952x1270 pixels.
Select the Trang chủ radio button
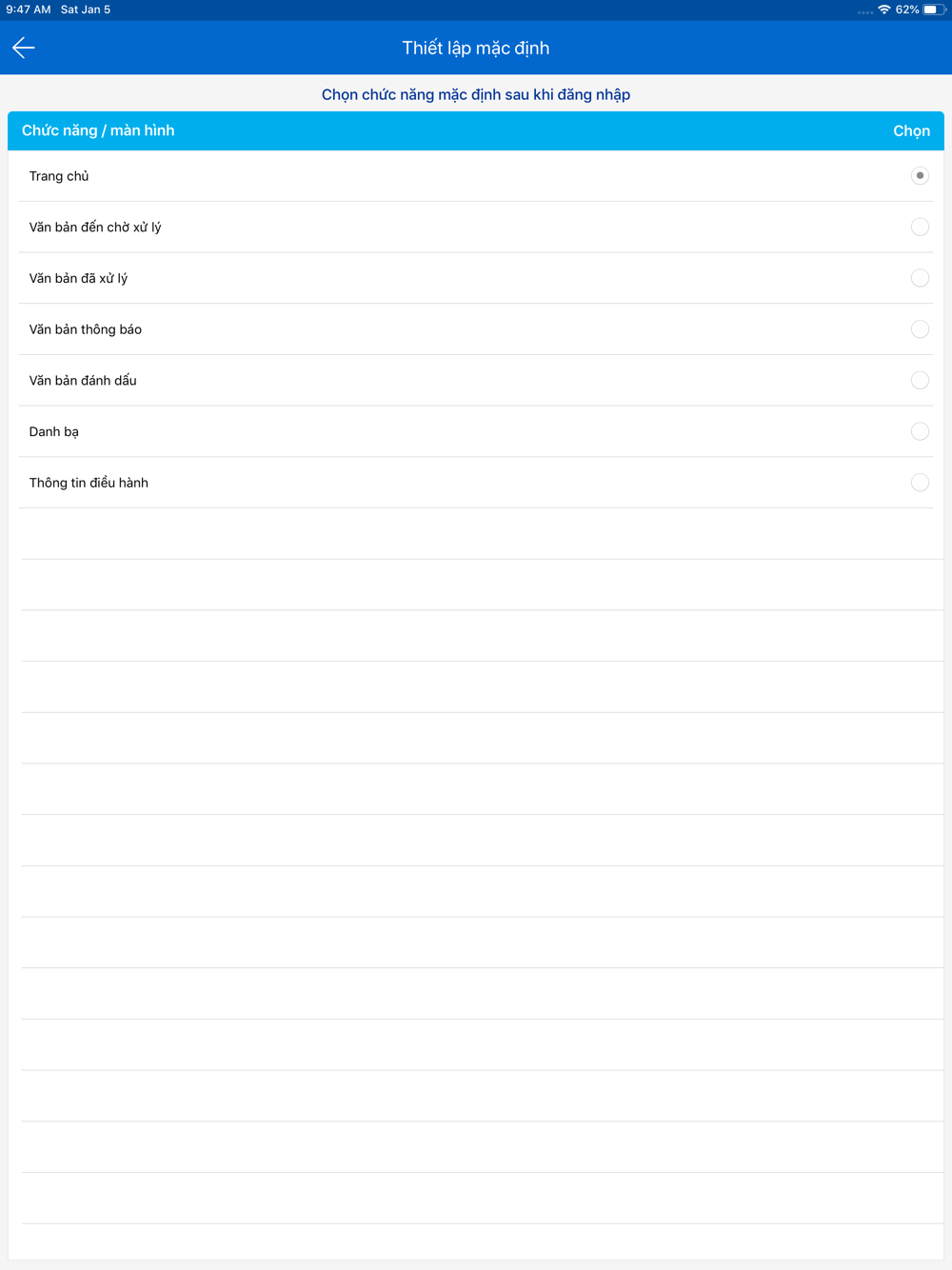[920, 176]
